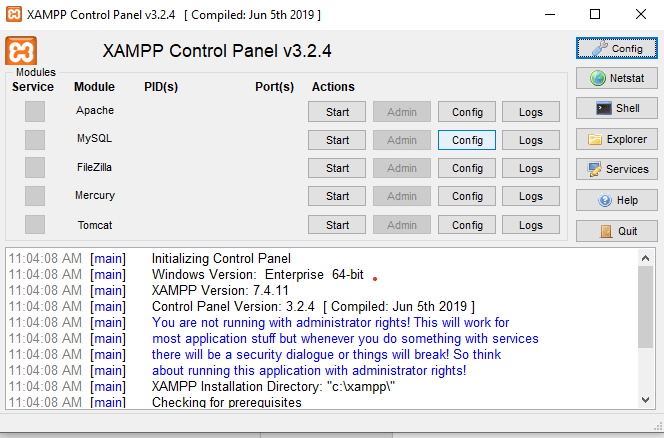Open Apache Config menu
This screenshot has height=438, width=664.
[x=467, y=112]
